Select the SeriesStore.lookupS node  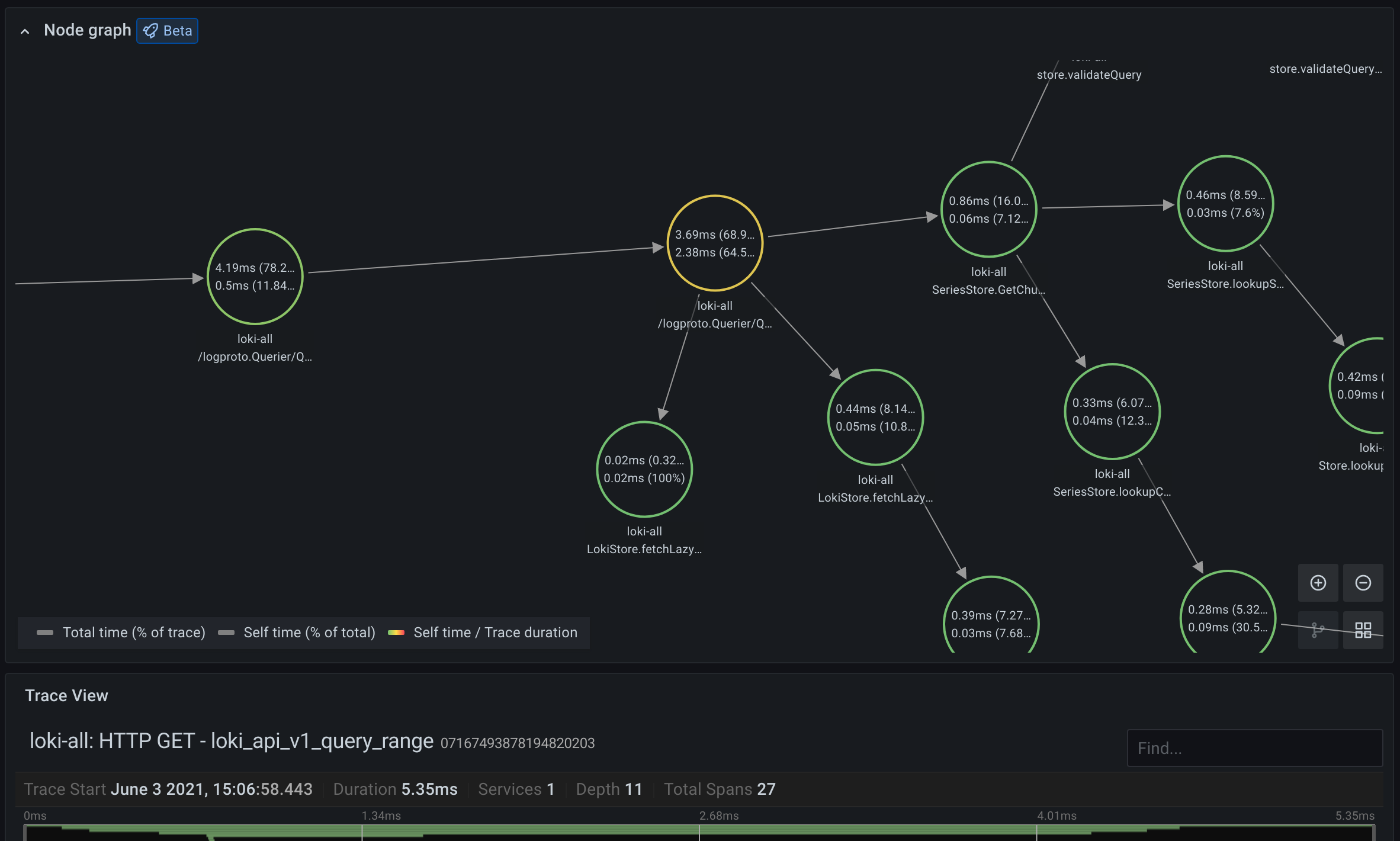(1225, 203)
